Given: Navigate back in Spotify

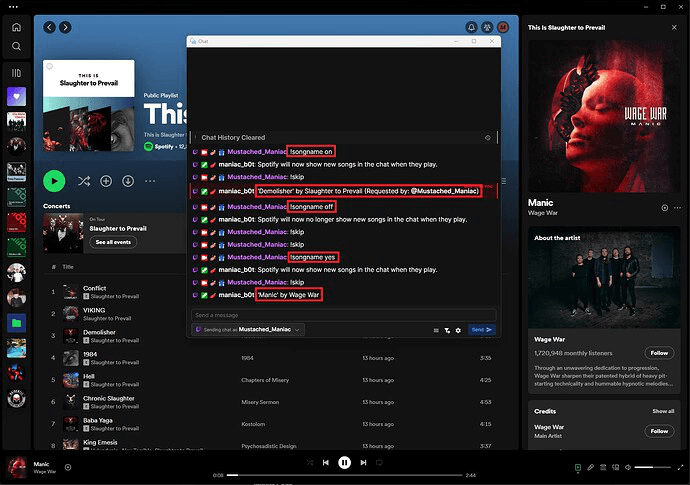Looking at the screenshot, I should (49, 27).
